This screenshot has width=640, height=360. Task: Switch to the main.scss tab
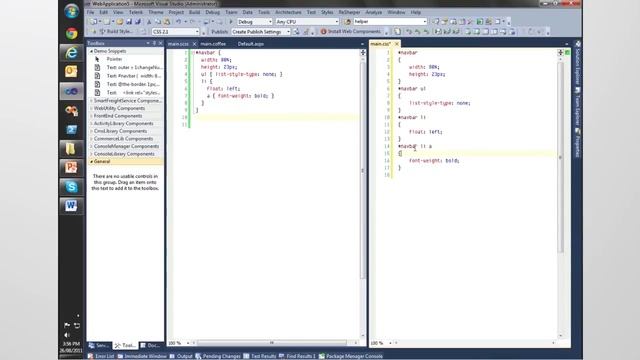178,44
